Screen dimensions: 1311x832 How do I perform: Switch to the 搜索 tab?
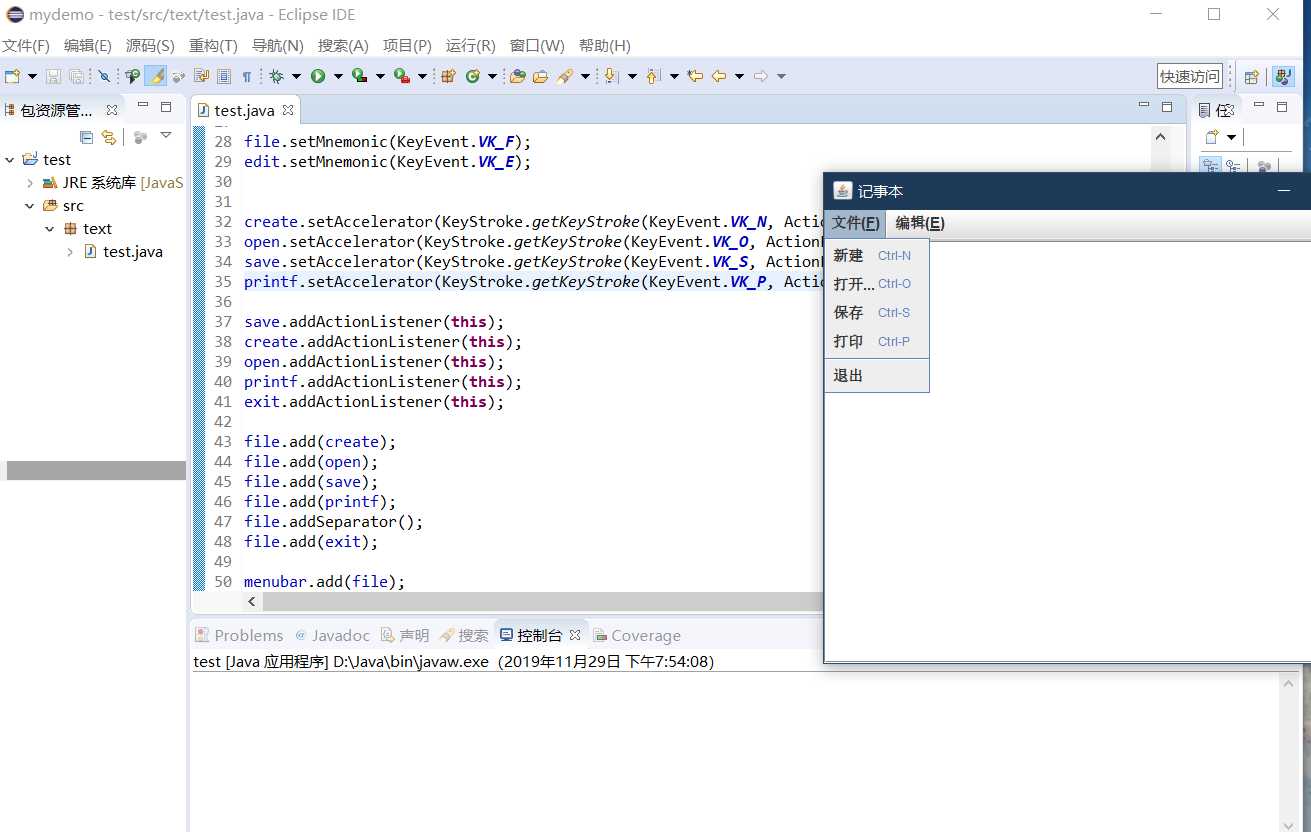tap(464, 635)
